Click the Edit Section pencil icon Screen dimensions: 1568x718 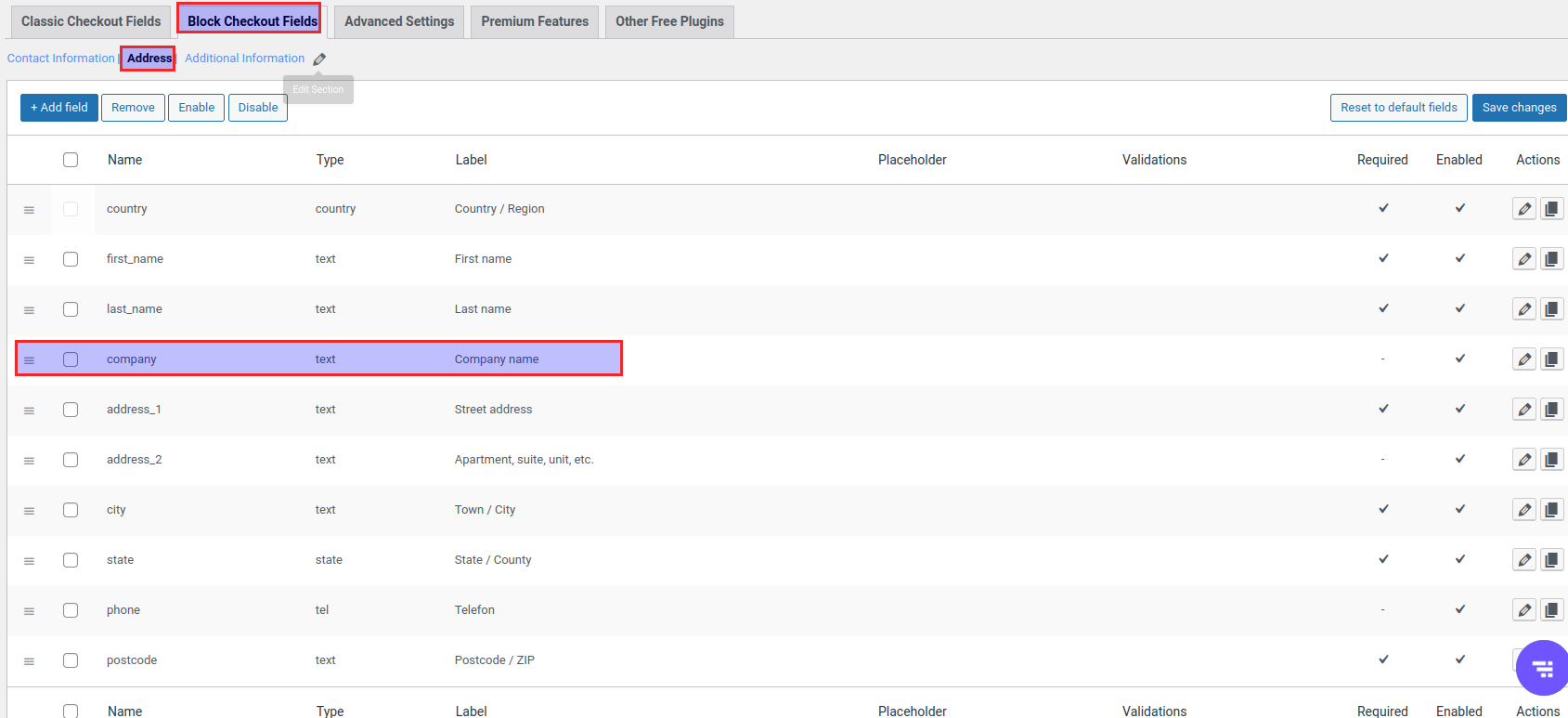click(319, 59)
